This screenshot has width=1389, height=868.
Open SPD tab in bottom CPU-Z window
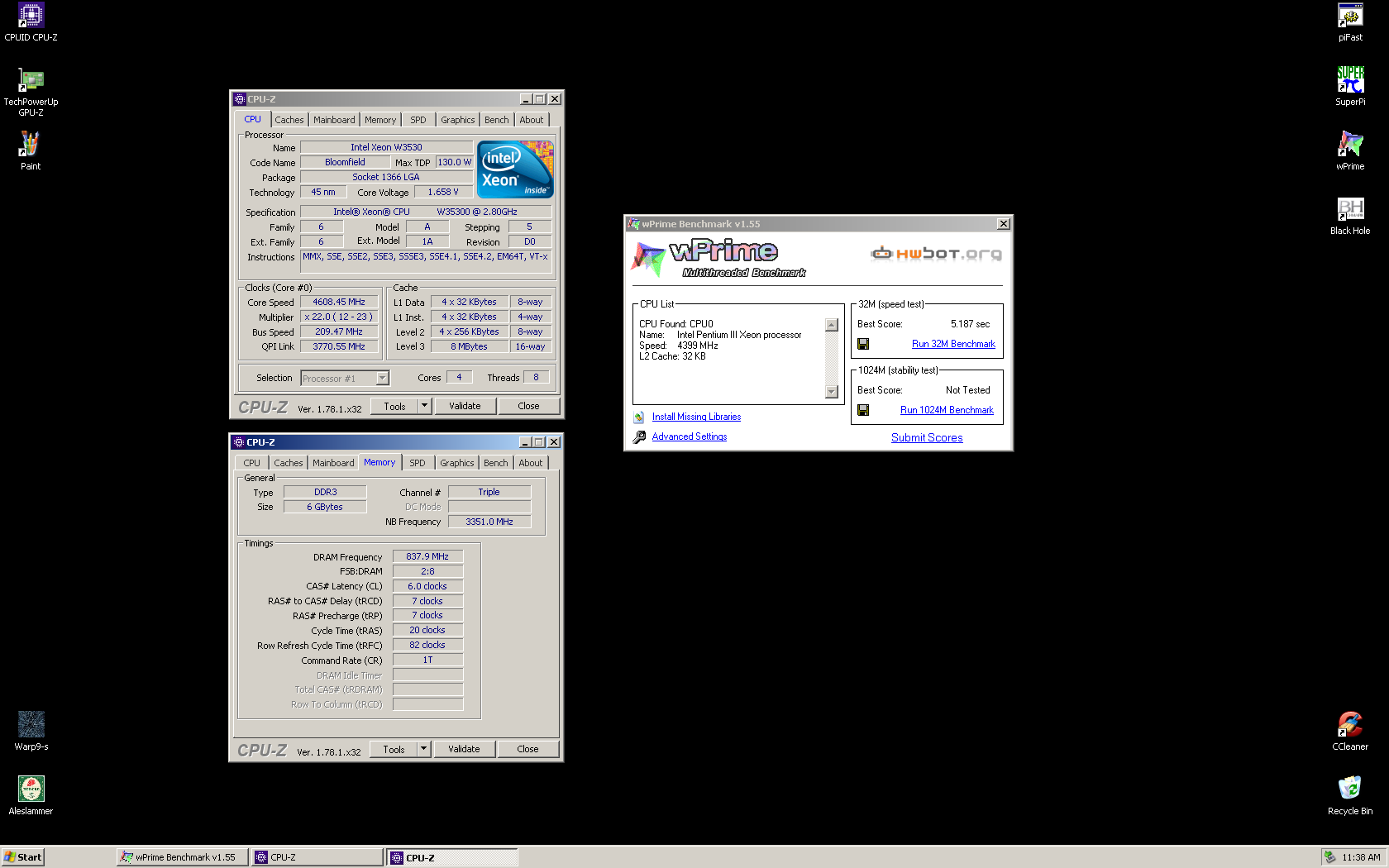[x=418, y=463]
